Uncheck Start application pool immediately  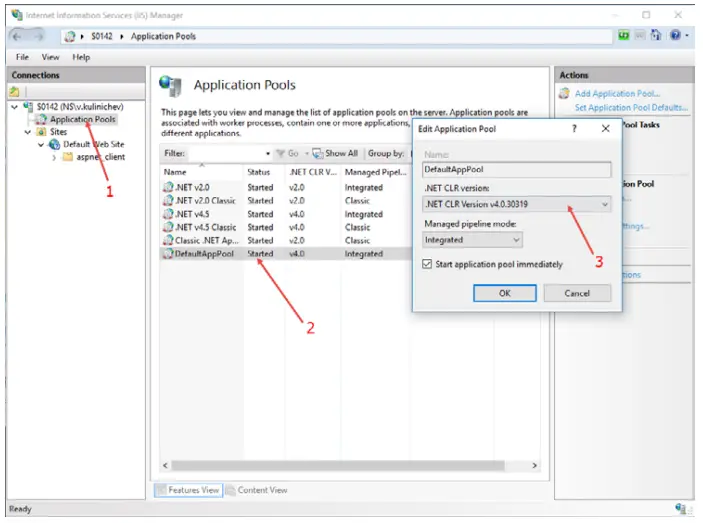click(x=429, y=264)
